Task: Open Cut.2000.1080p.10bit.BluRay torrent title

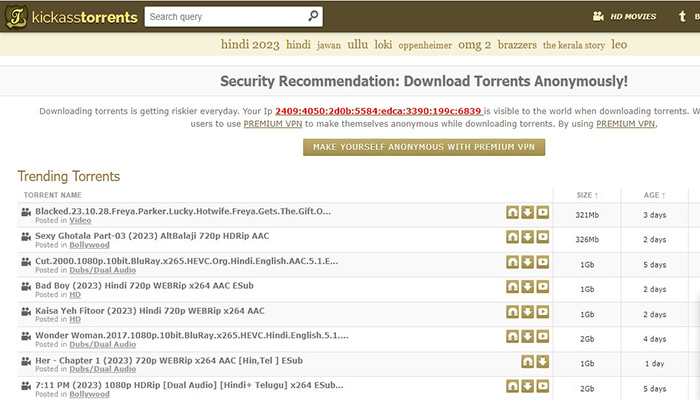Action: [x=187, y=261]
